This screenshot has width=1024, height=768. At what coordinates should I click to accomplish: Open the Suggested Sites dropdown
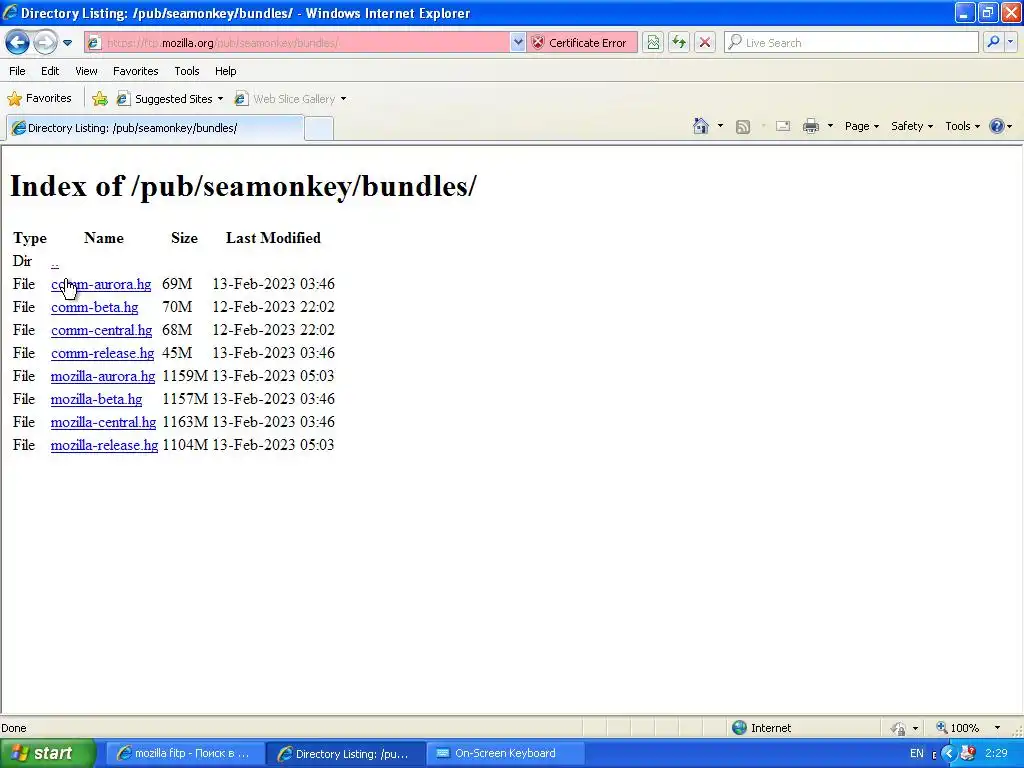170,99
